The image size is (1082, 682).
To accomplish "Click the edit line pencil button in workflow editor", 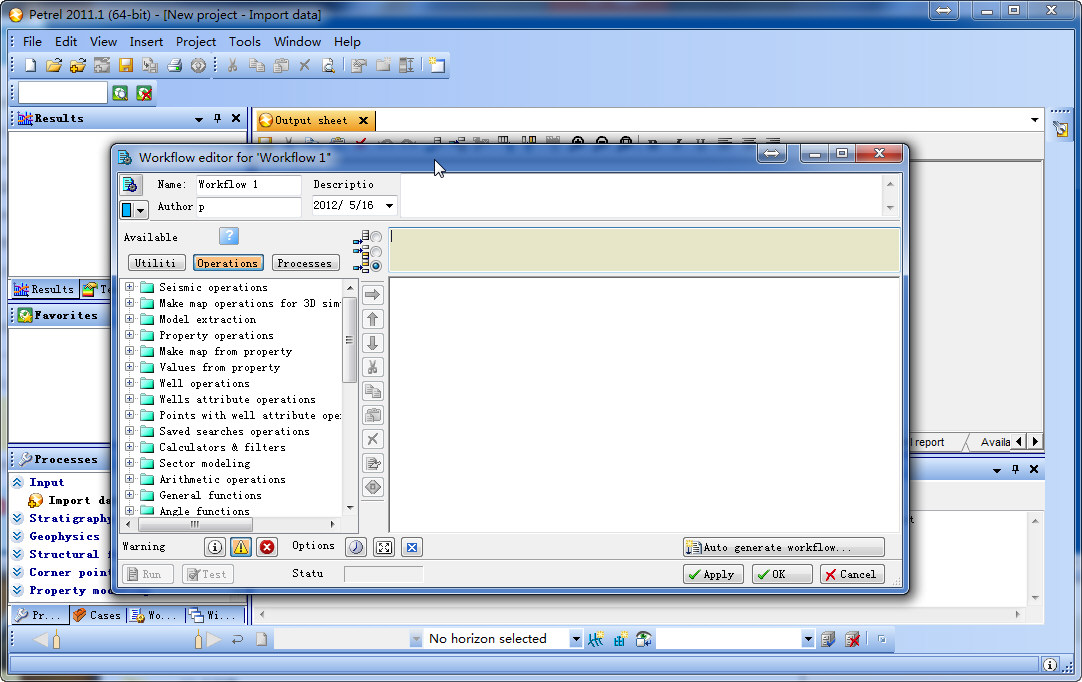I will tap(373, 463).
